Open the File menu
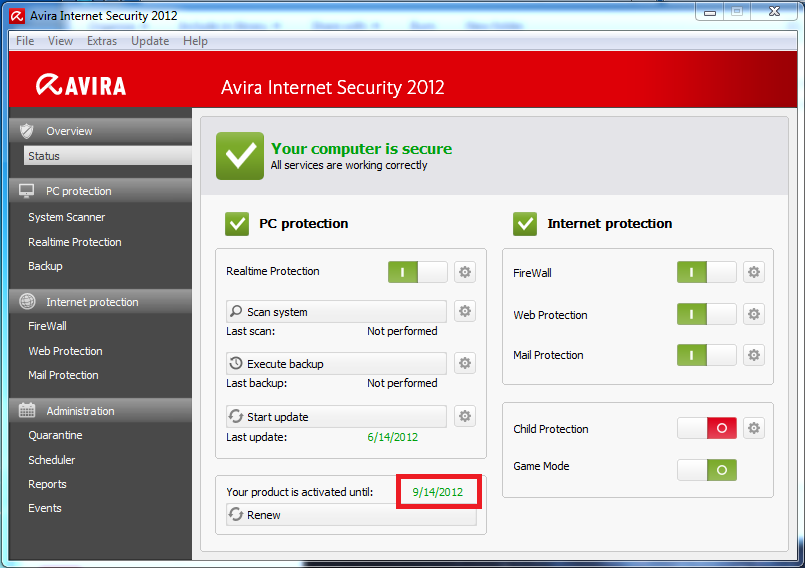The width and height of the screenshot is (805, 568). 25,41
